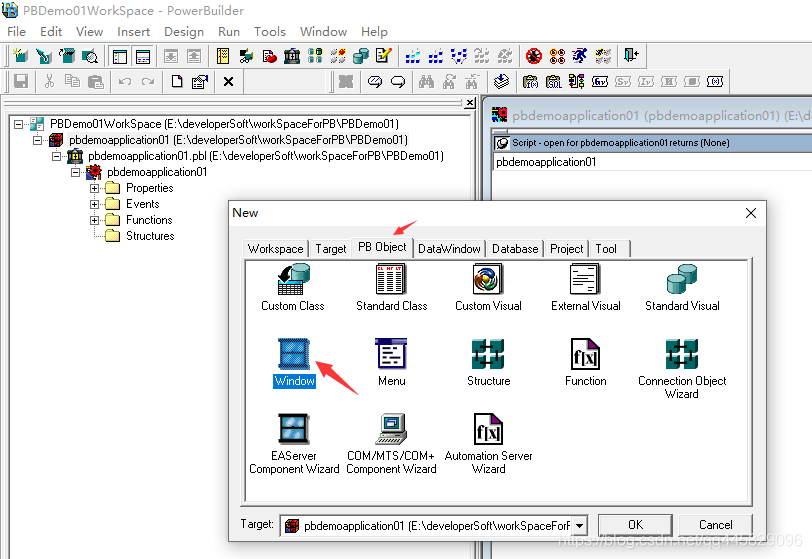The image size is (812, 559).
Task: Switch to the Target tab
Action: point(330,249)
